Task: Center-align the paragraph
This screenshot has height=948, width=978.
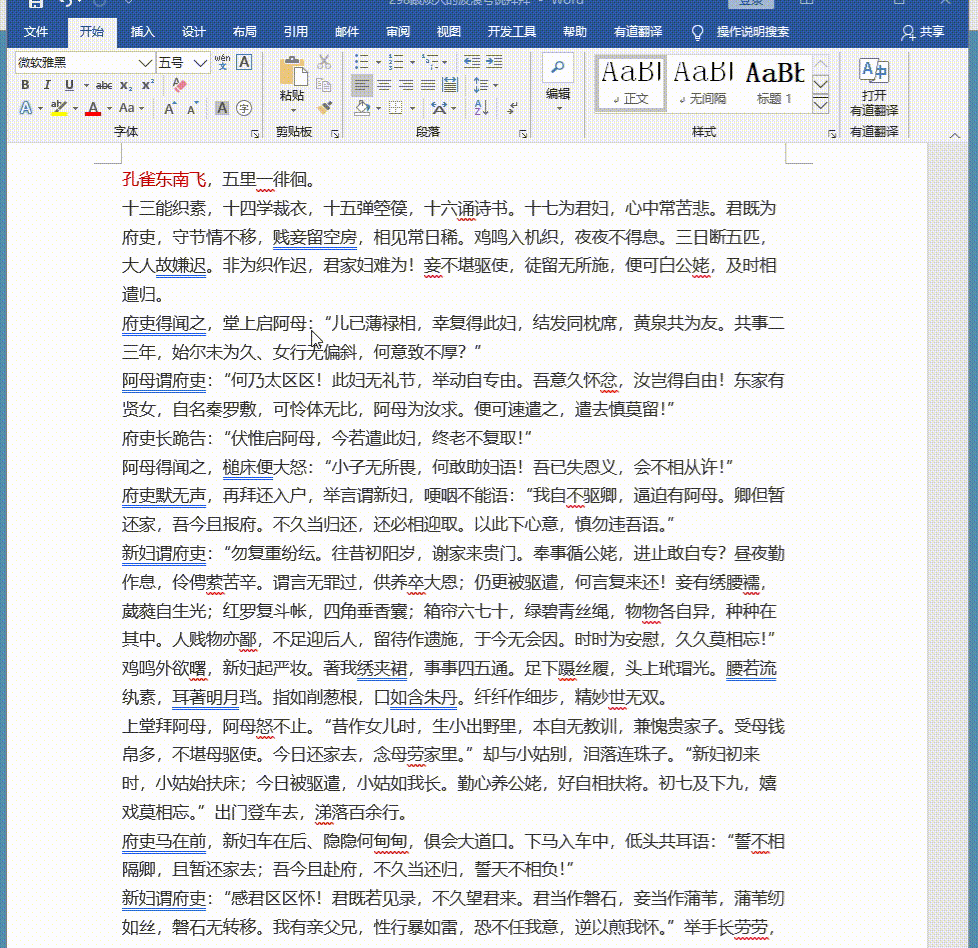Action: tap(384, 85)
